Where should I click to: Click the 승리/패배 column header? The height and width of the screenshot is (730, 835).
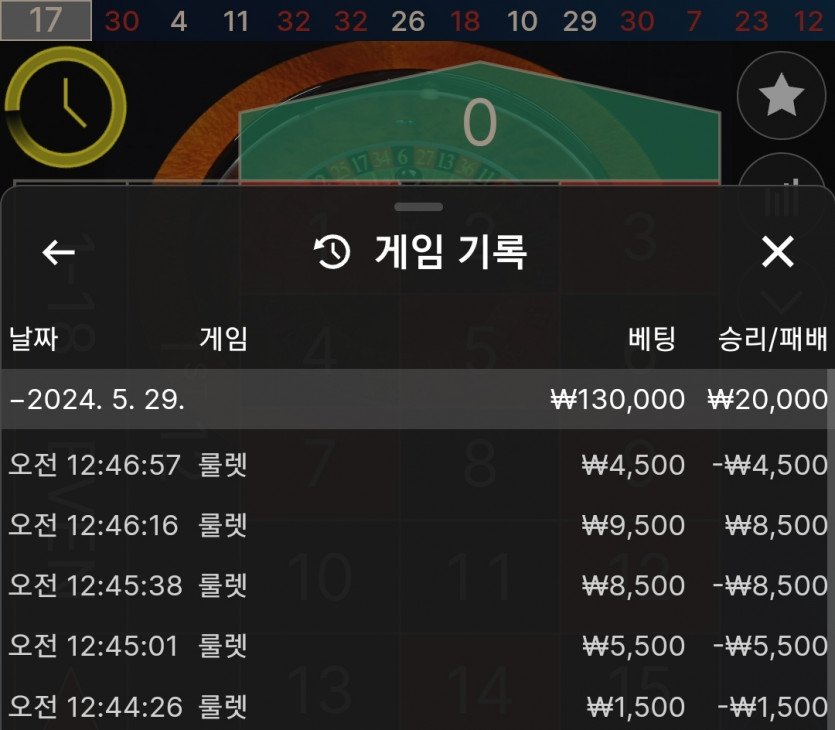773,339
